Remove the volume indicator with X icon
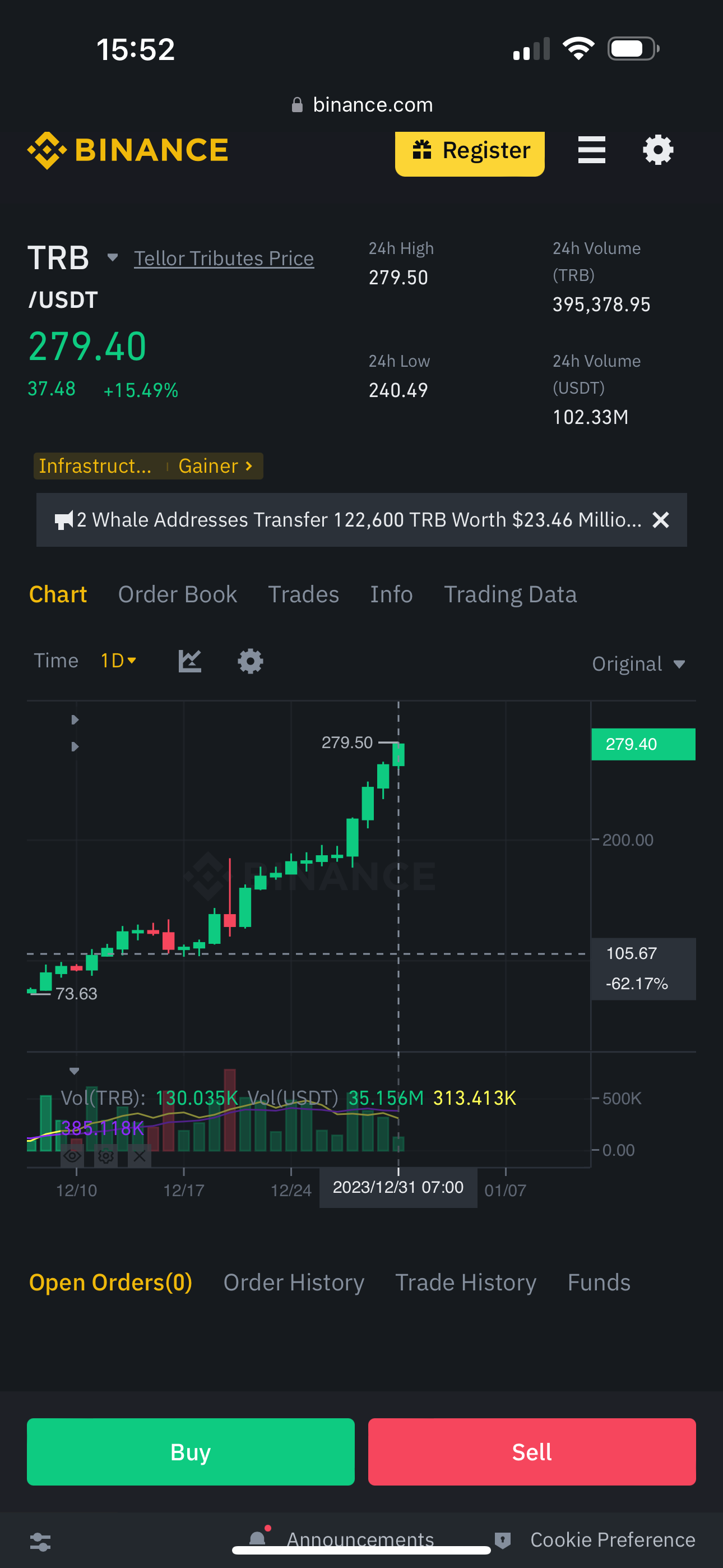The width and height of the screenshot is (723, 1568). click(x=140, y=1155)
